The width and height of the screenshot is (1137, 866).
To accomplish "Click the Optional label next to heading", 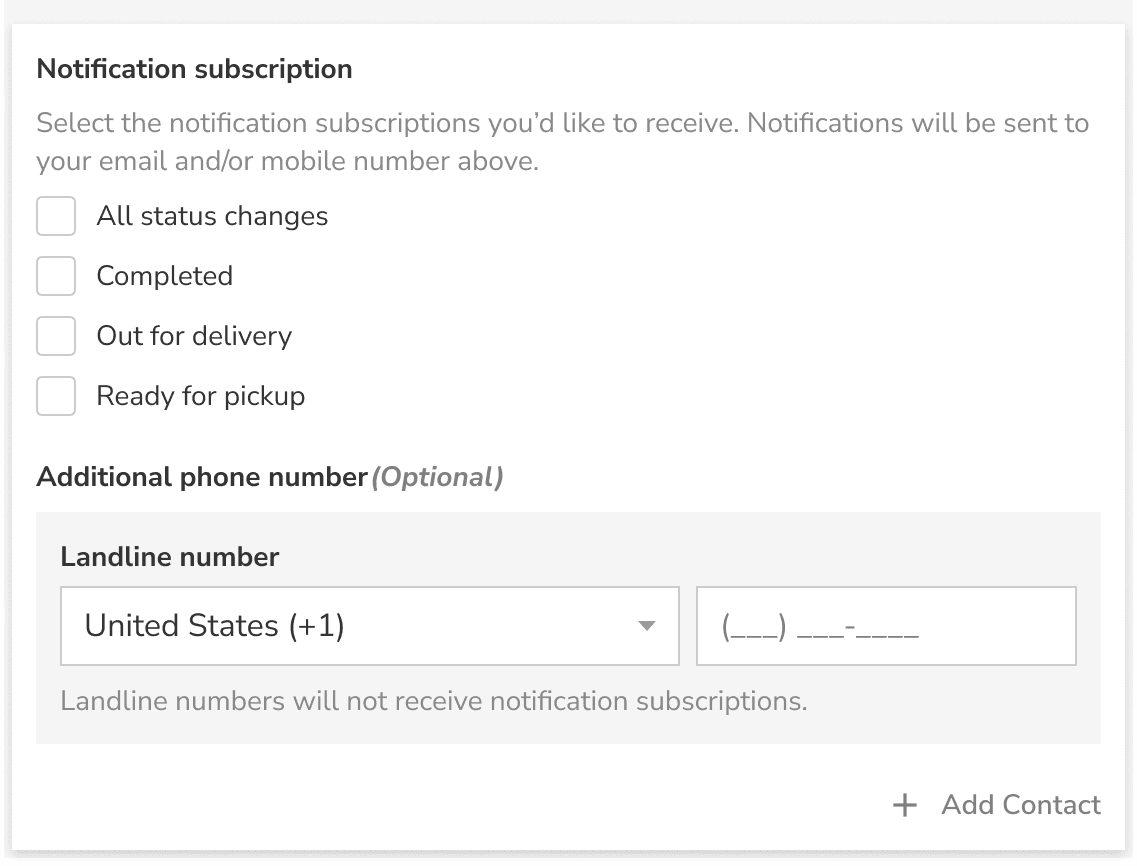I will pyautogui.click(x=438, y=477).
